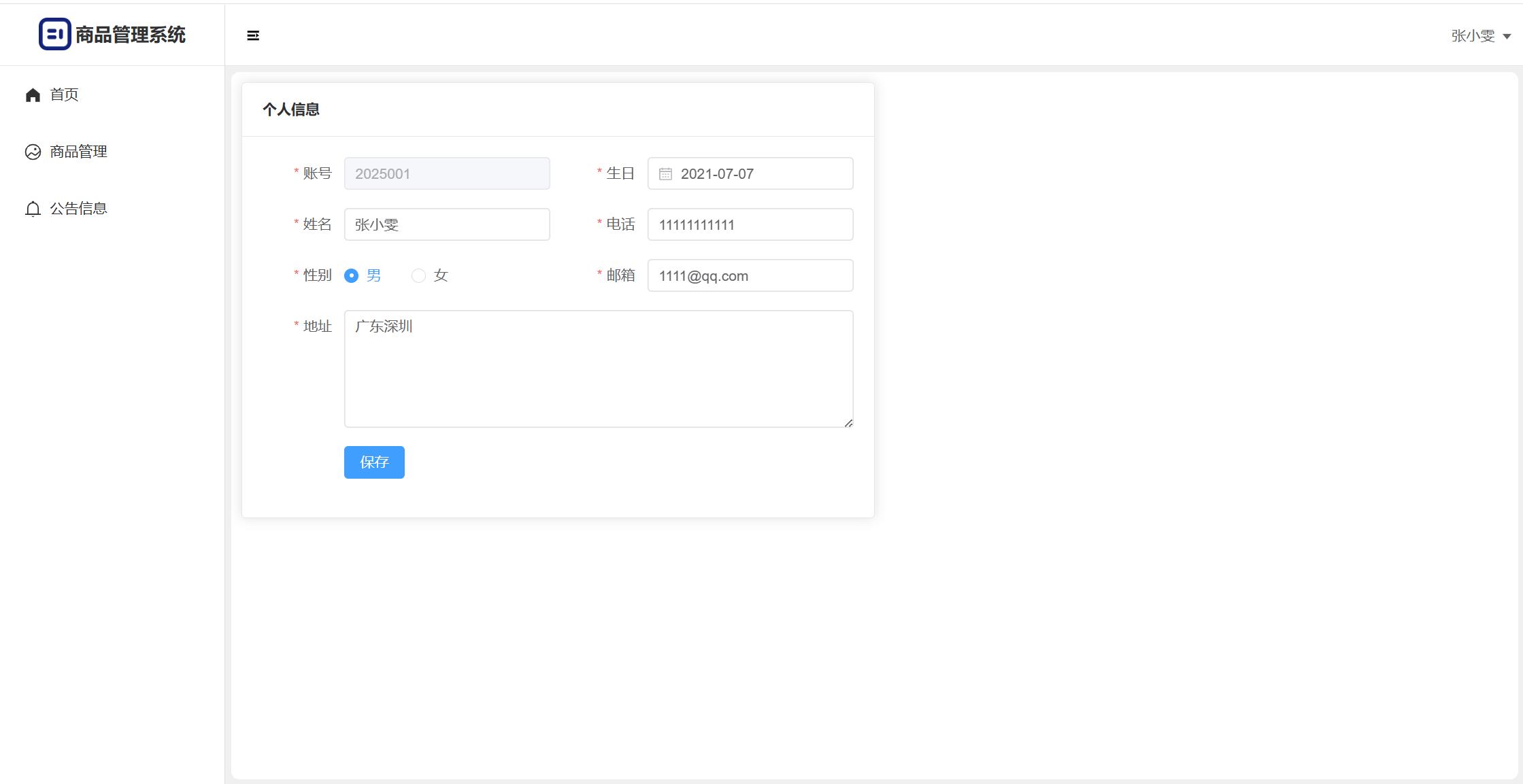
Task: Click the bell icon for 公告信息
Action: pyautogui.click(x=33, y=209)
